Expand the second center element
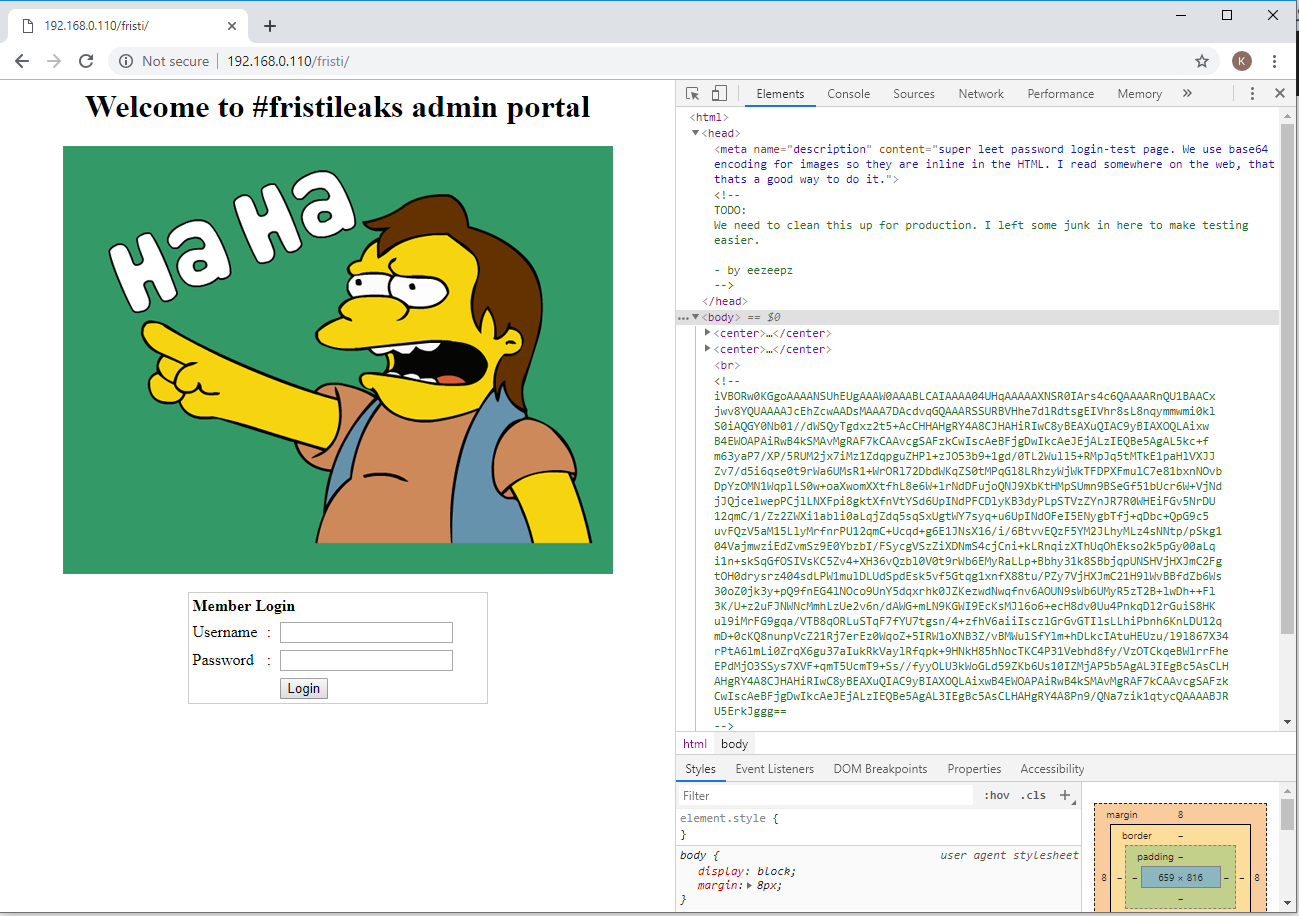Image resolution: width=1299 pixels, height=916 pixels. point(708,349)
